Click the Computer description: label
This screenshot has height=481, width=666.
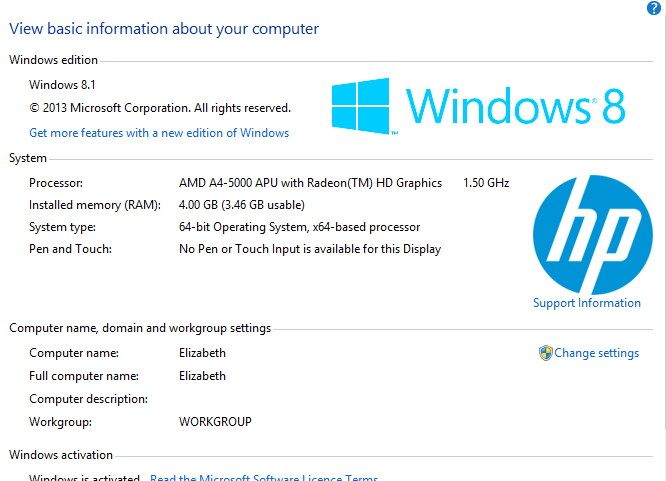(x=88, y=399)
